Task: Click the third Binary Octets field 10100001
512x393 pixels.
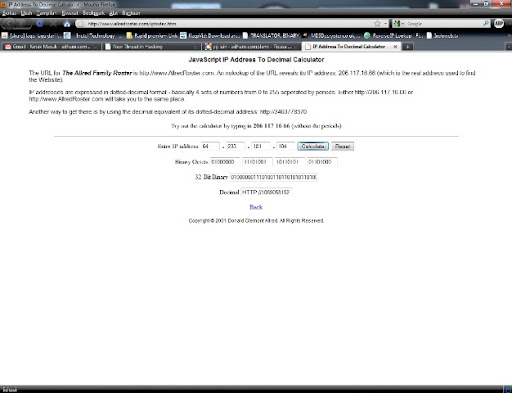Action: 290,162
